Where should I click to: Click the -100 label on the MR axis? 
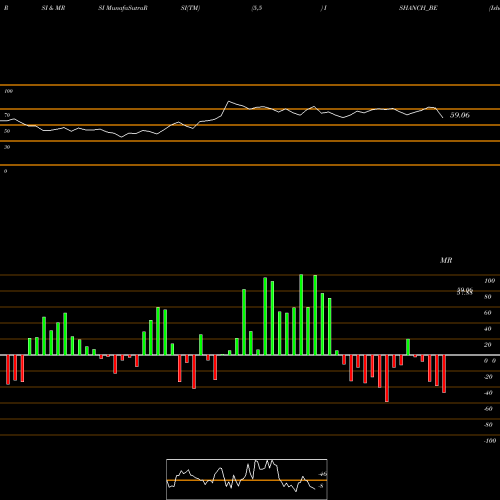[x=490, y=441]
